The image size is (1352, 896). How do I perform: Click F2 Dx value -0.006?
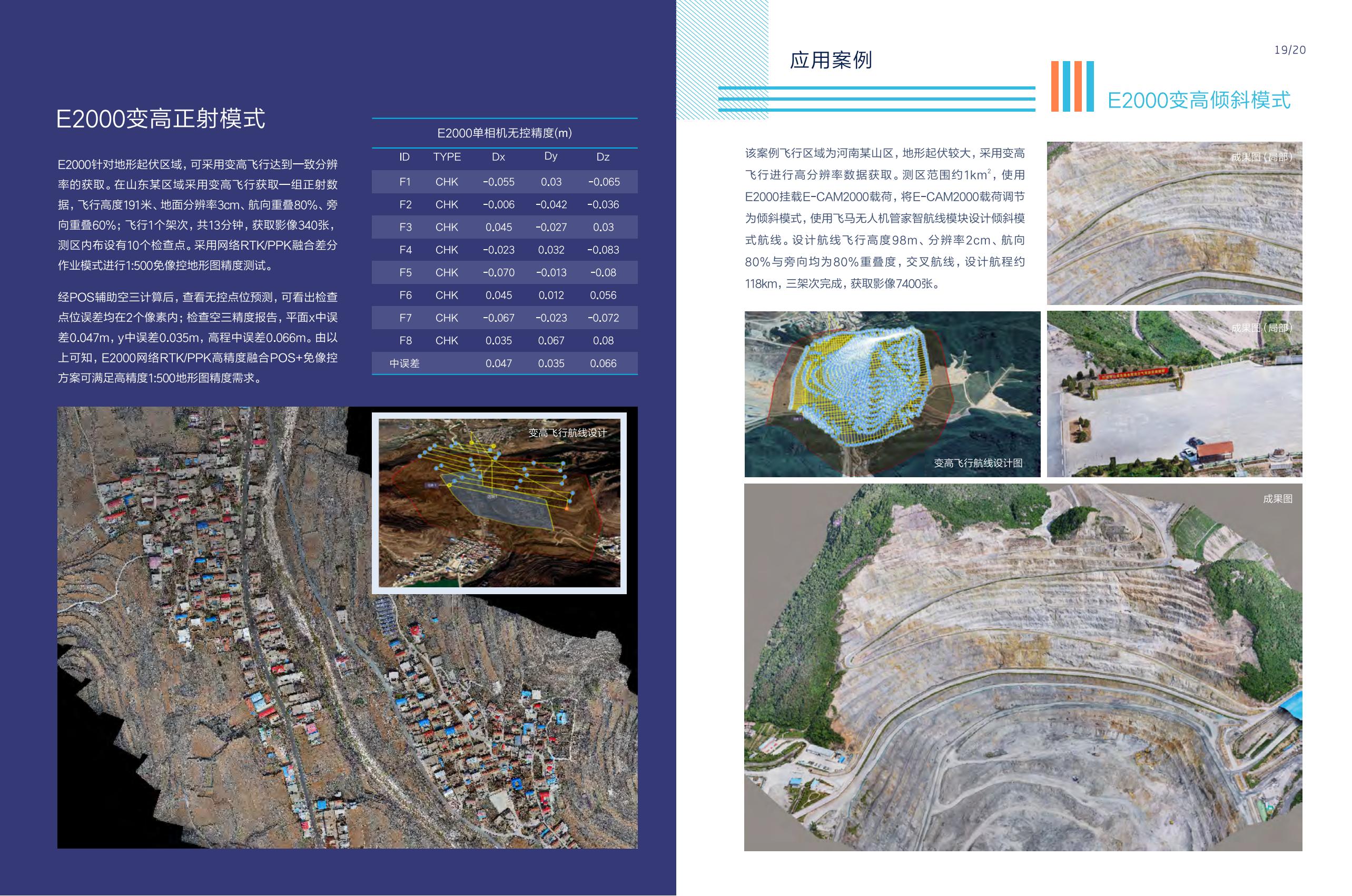pyautogui.click(x=499, y=204)
